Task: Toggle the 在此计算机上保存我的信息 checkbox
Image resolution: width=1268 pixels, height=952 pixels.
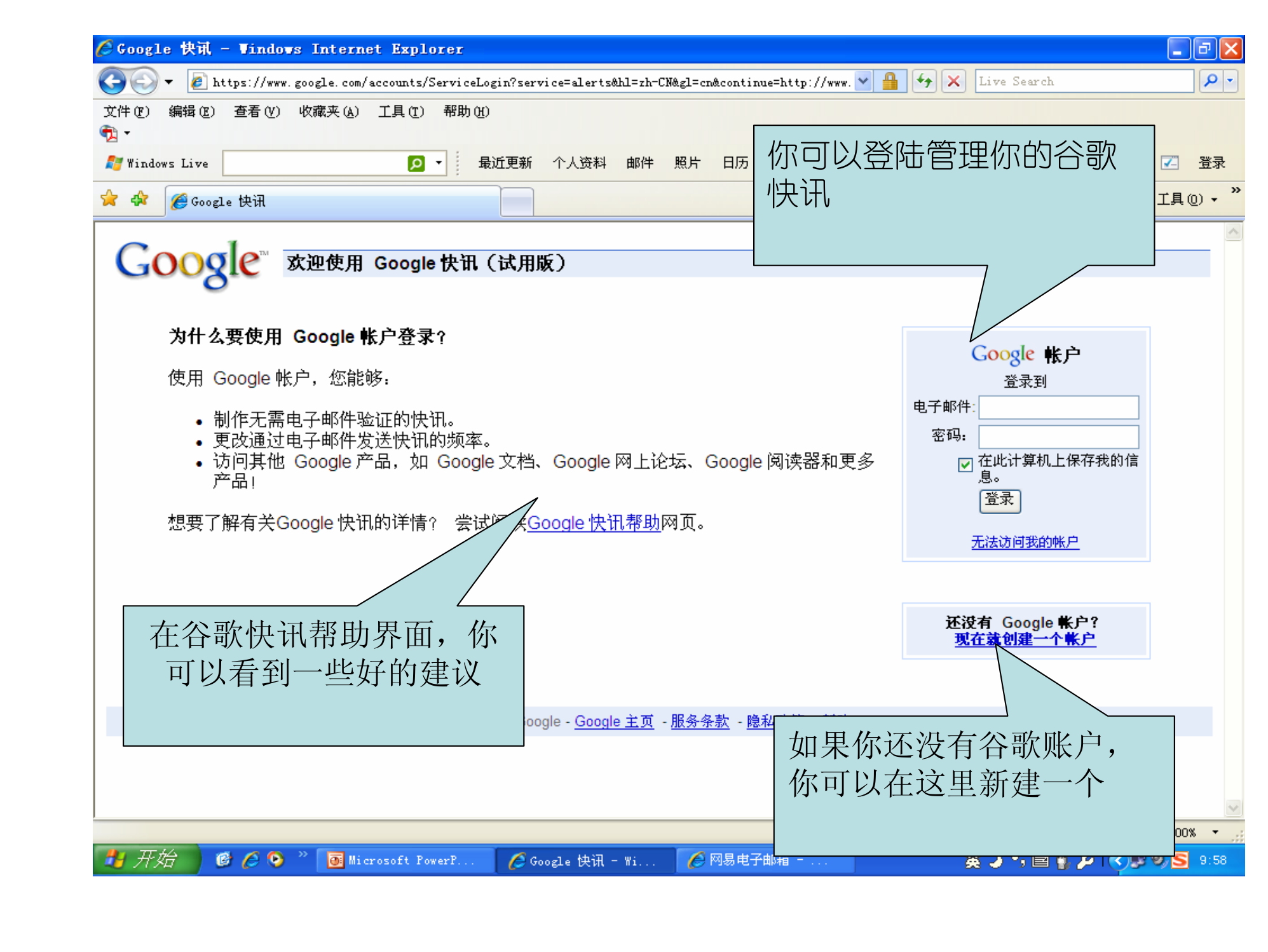Action: coord(965,465)
